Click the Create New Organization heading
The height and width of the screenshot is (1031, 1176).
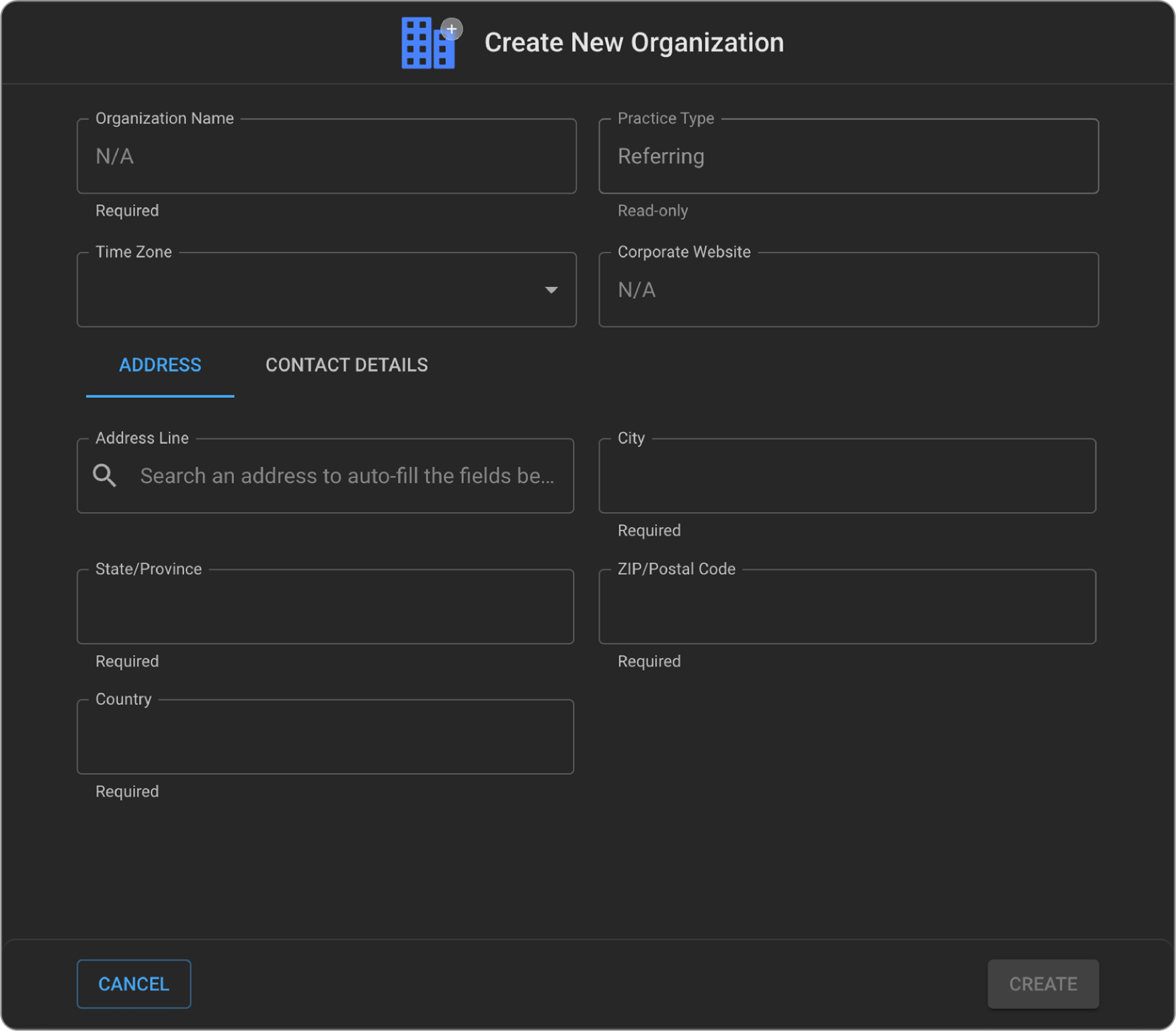point(633,42)
